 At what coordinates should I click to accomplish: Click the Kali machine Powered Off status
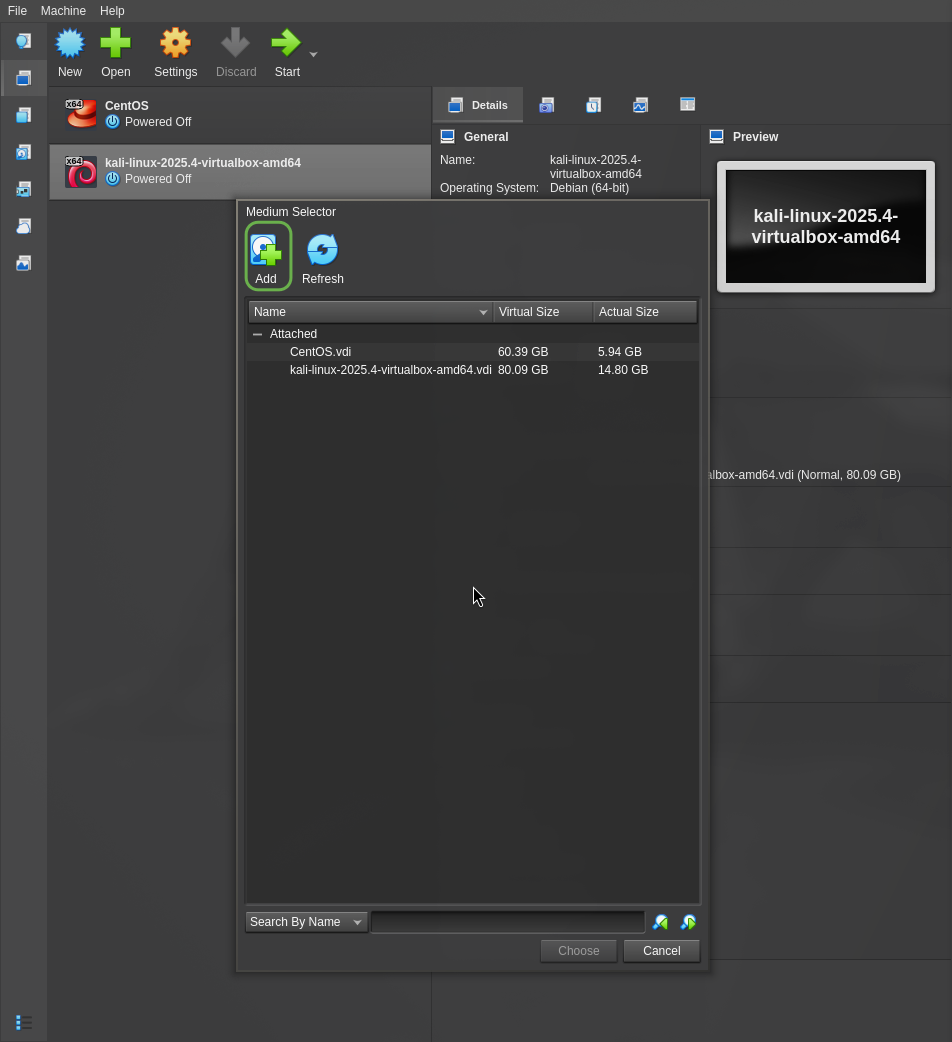point(158,179)
